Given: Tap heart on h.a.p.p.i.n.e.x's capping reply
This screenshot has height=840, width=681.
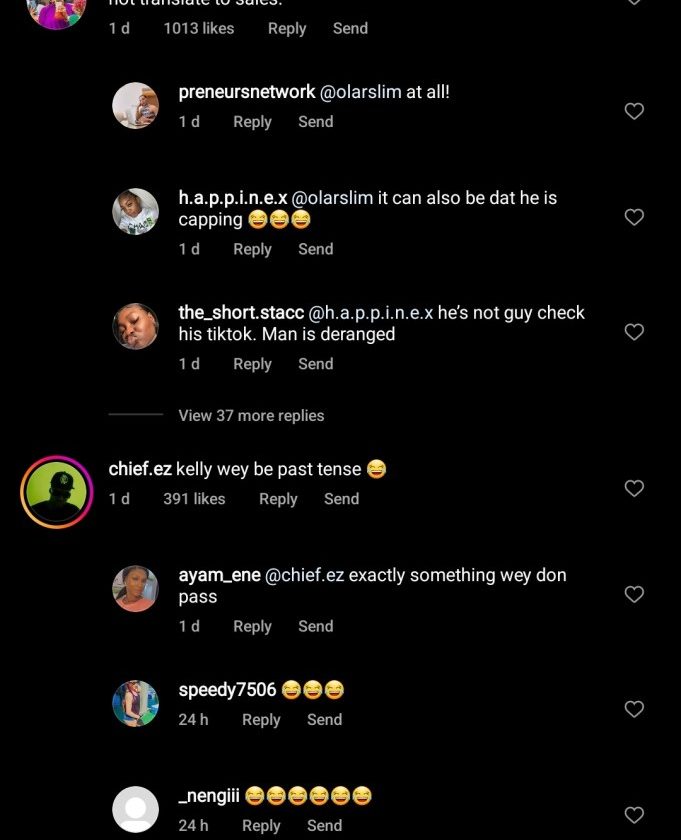Looking at the screenshot, I should (634, 217).
